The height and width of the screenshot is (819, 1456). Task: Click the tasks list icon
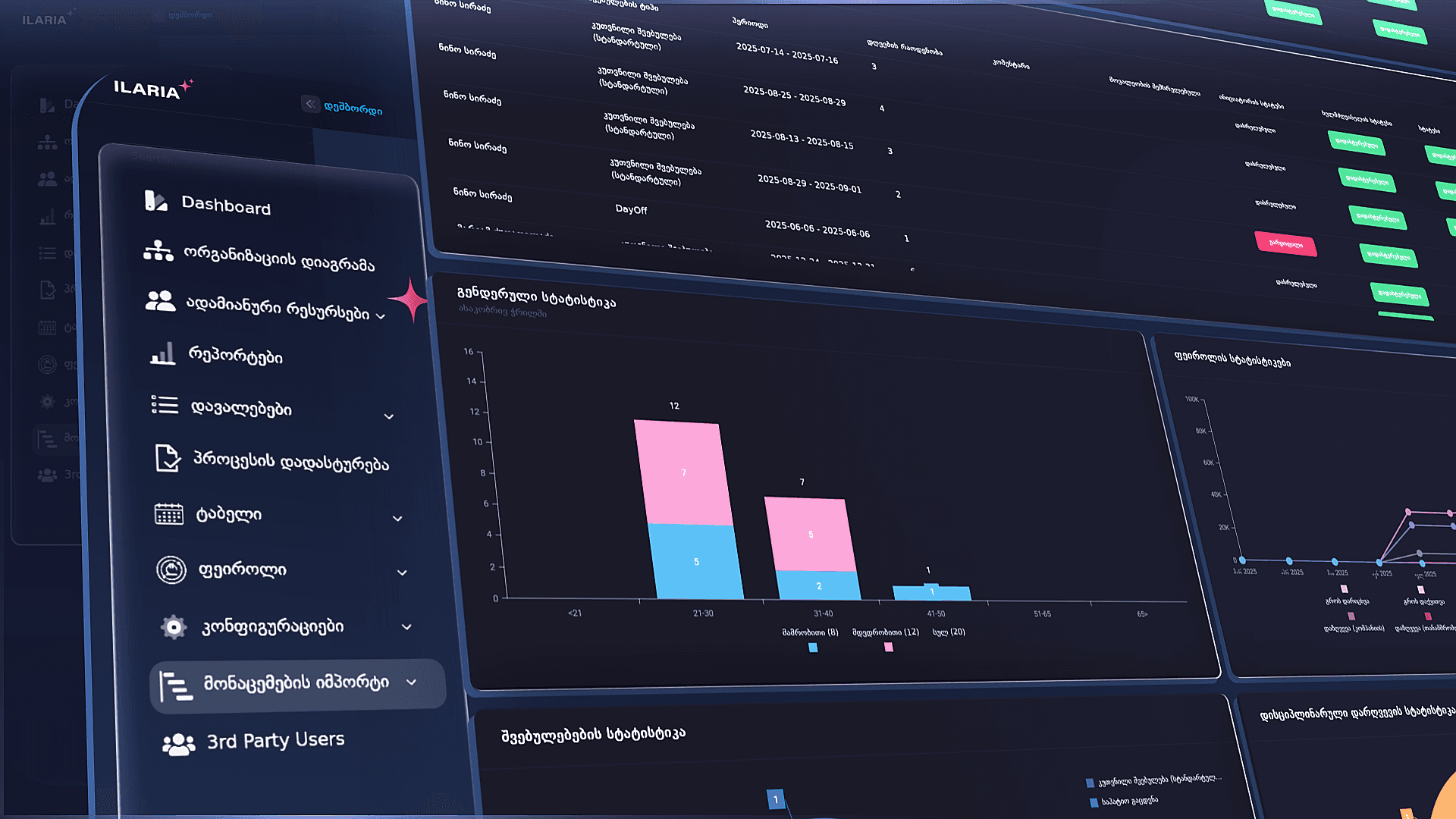[165, 405]
